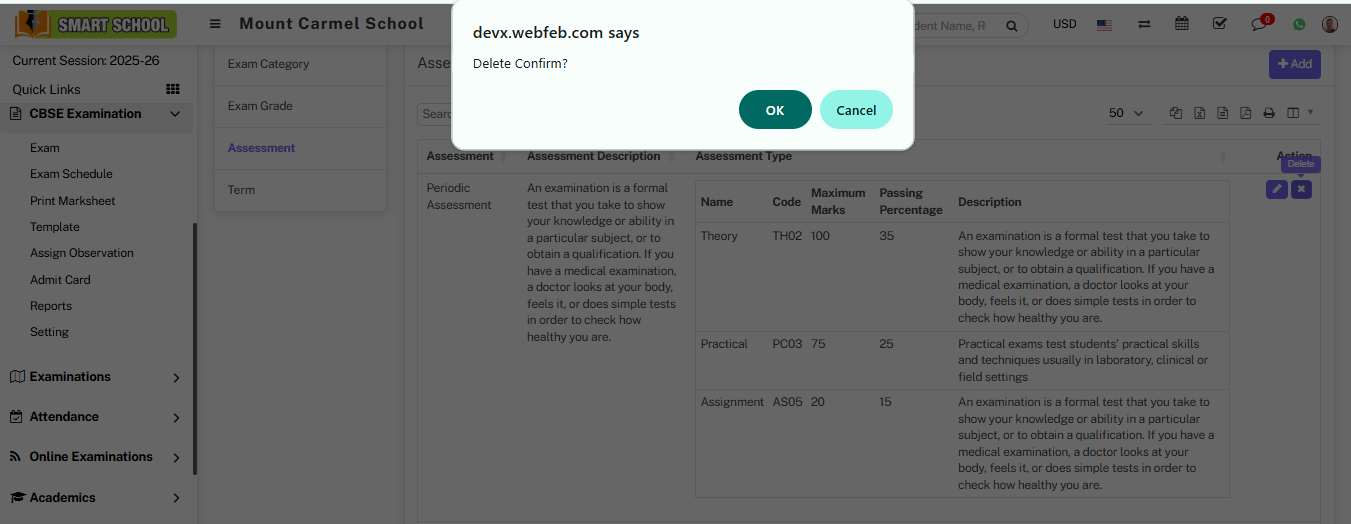The height and width of the screenshot is (524, 1351).
Task: Open chat messages icon with badge
Action: pyautogui.click(x=1259, y=25)
